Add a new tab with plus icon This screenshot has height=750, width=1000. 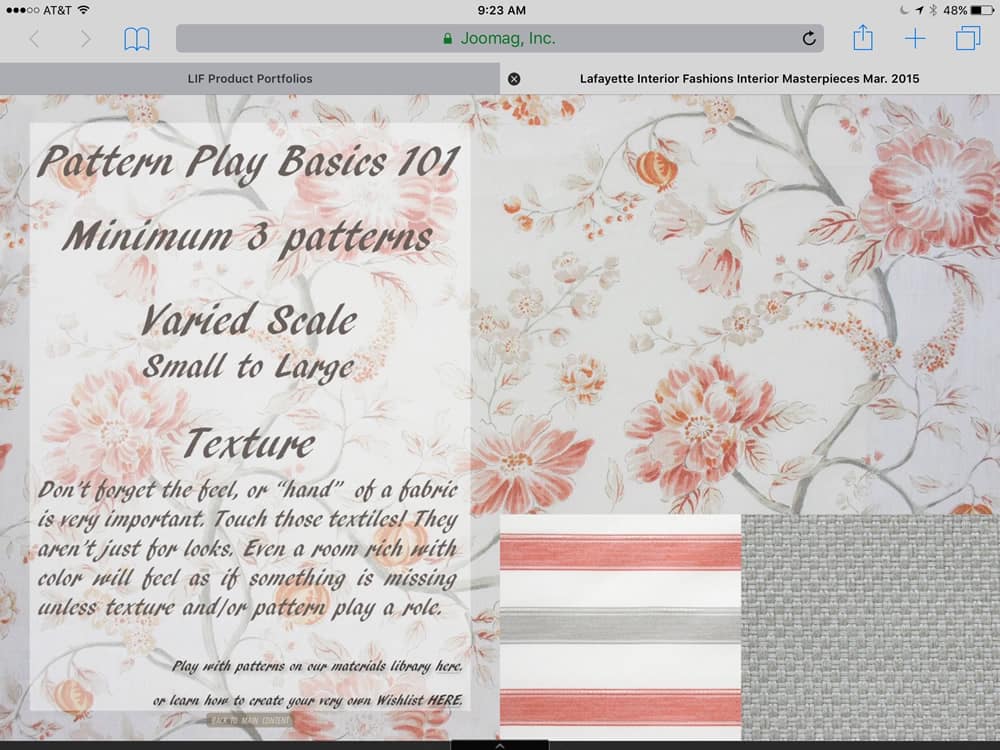tap(915, 39)
